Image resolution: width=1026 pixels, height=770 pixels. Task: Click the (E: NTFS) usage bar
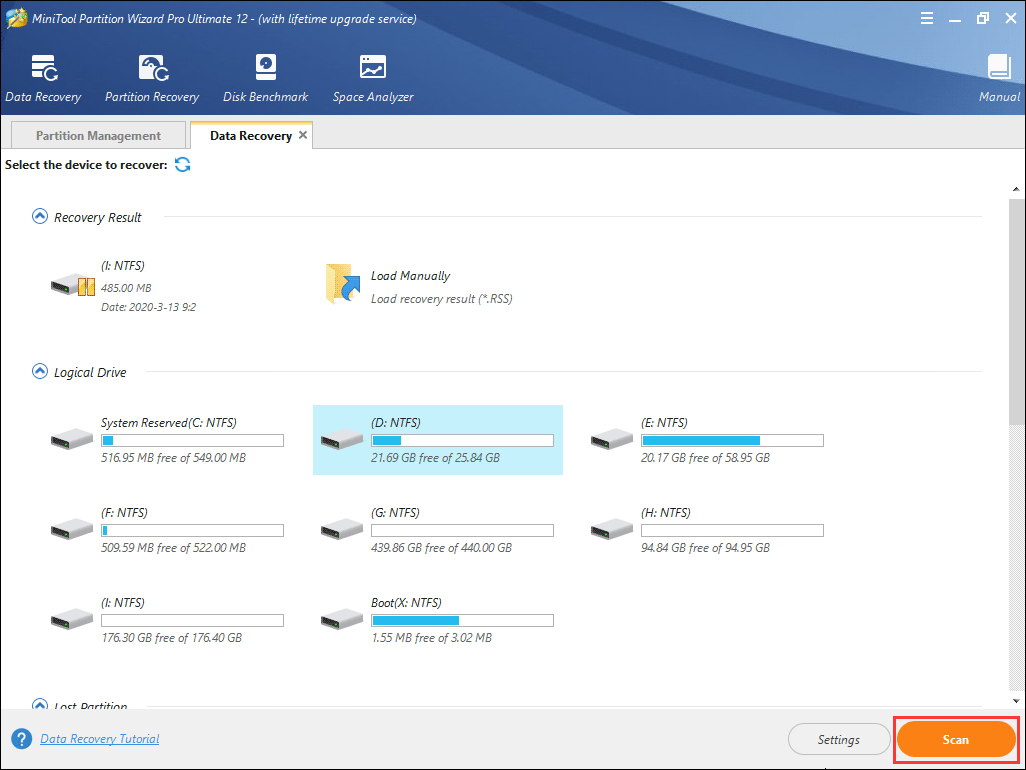coord(732,440)
